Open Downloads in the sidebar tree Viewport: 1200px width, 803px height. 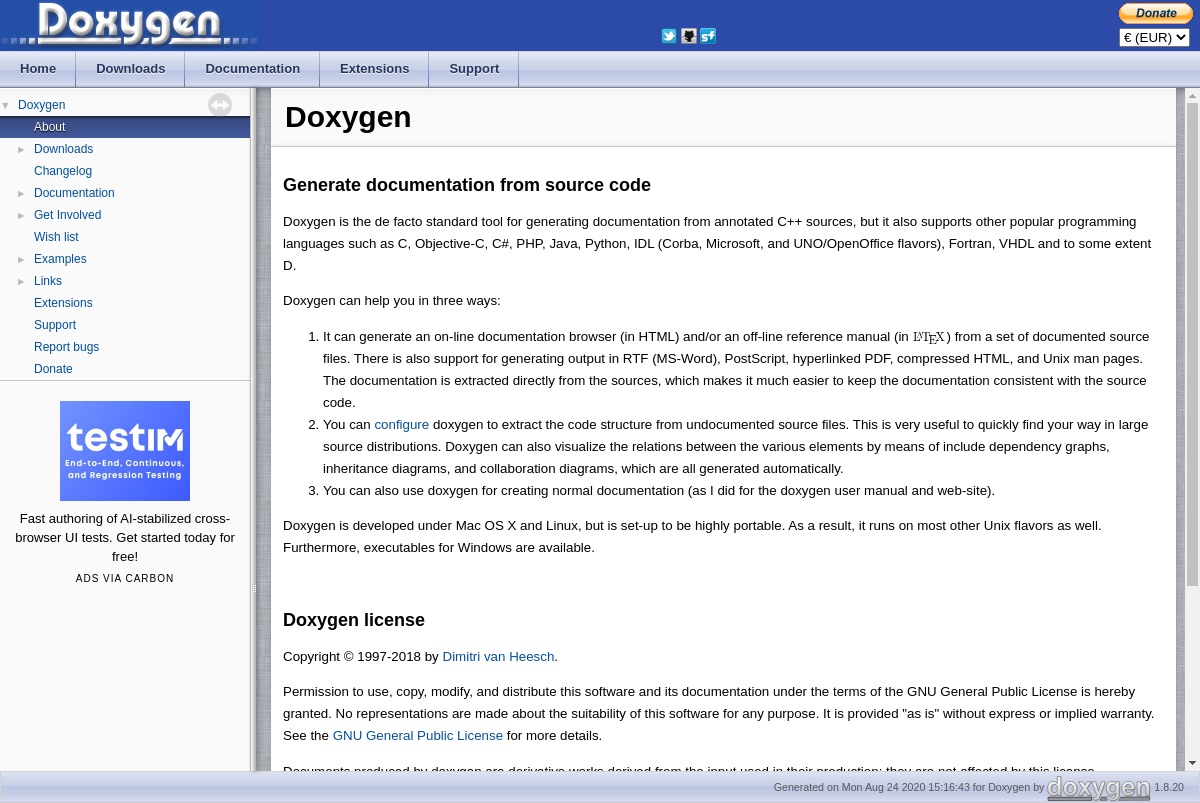tap(63, 149)
